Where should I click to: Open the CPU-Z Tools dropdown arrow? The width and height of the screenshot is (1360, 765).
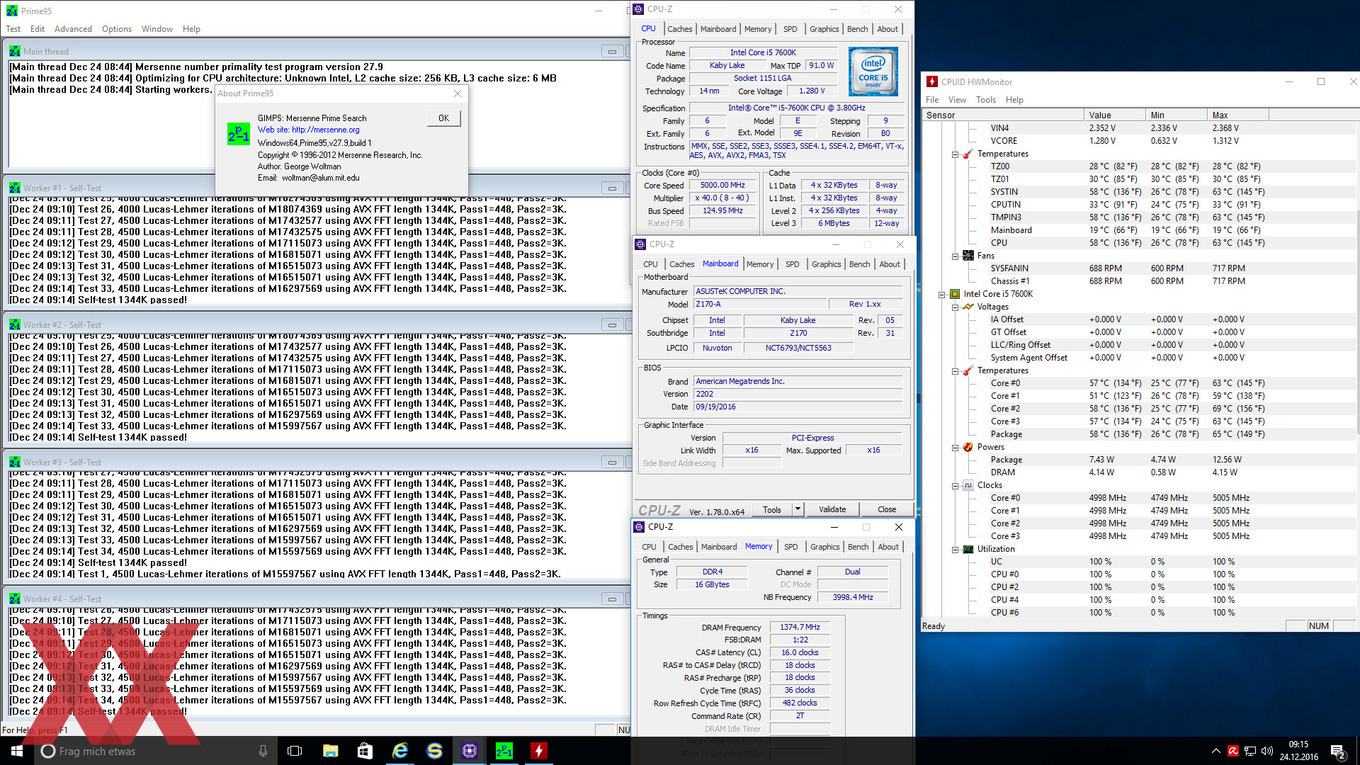[x=798, y=509]
